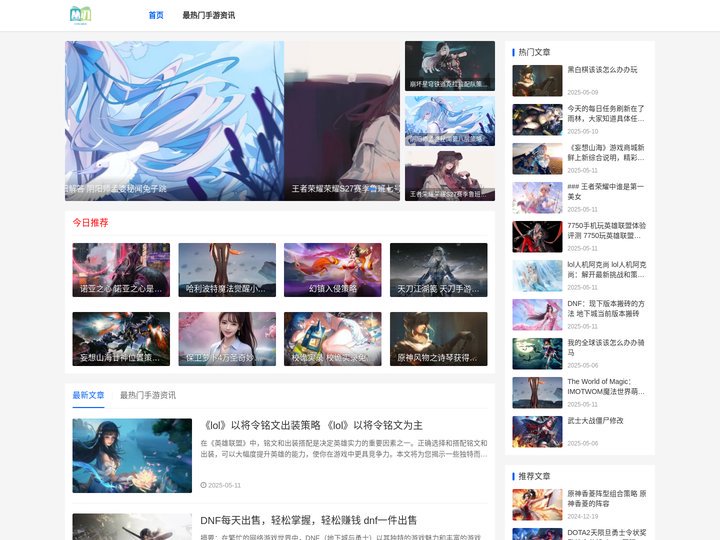Screen dimensions: 720x540
Task: Open hot article 王者荣耀中谁是第一美女
Action: coord(606,191)
